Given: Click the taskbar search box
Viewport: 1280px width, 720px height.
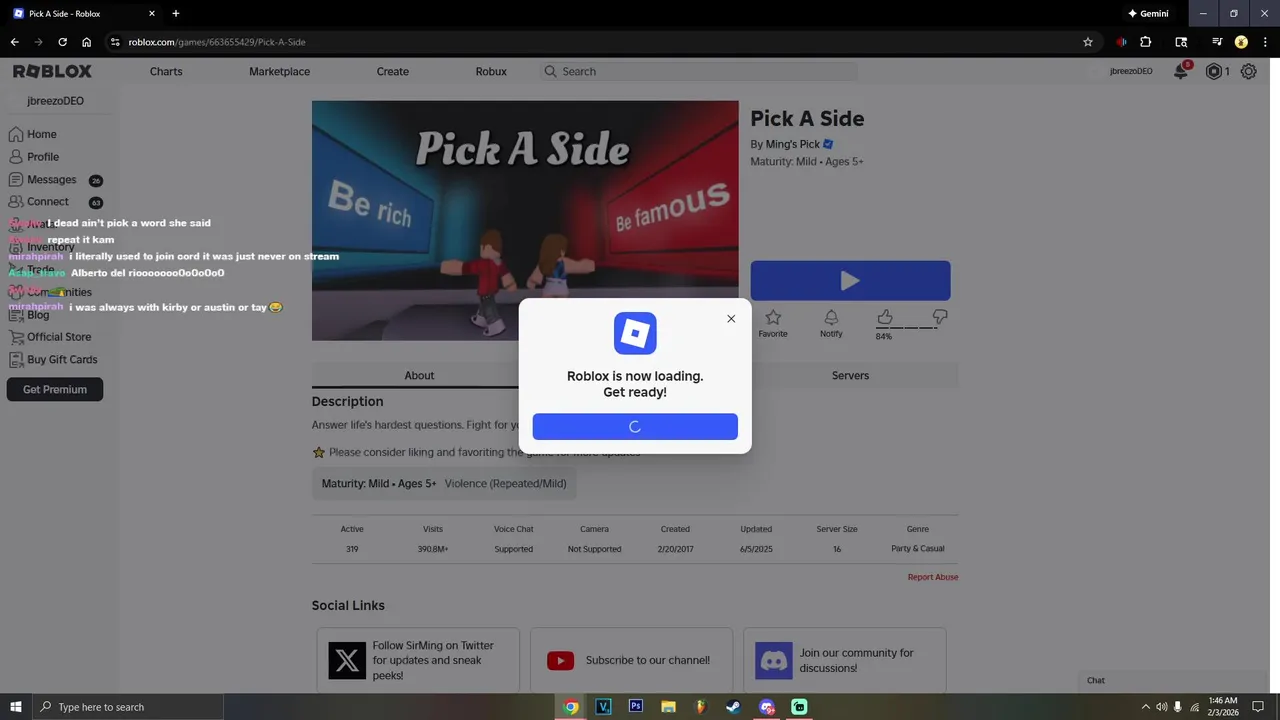Looking at the screenshot, I should (x=127, y=707).
